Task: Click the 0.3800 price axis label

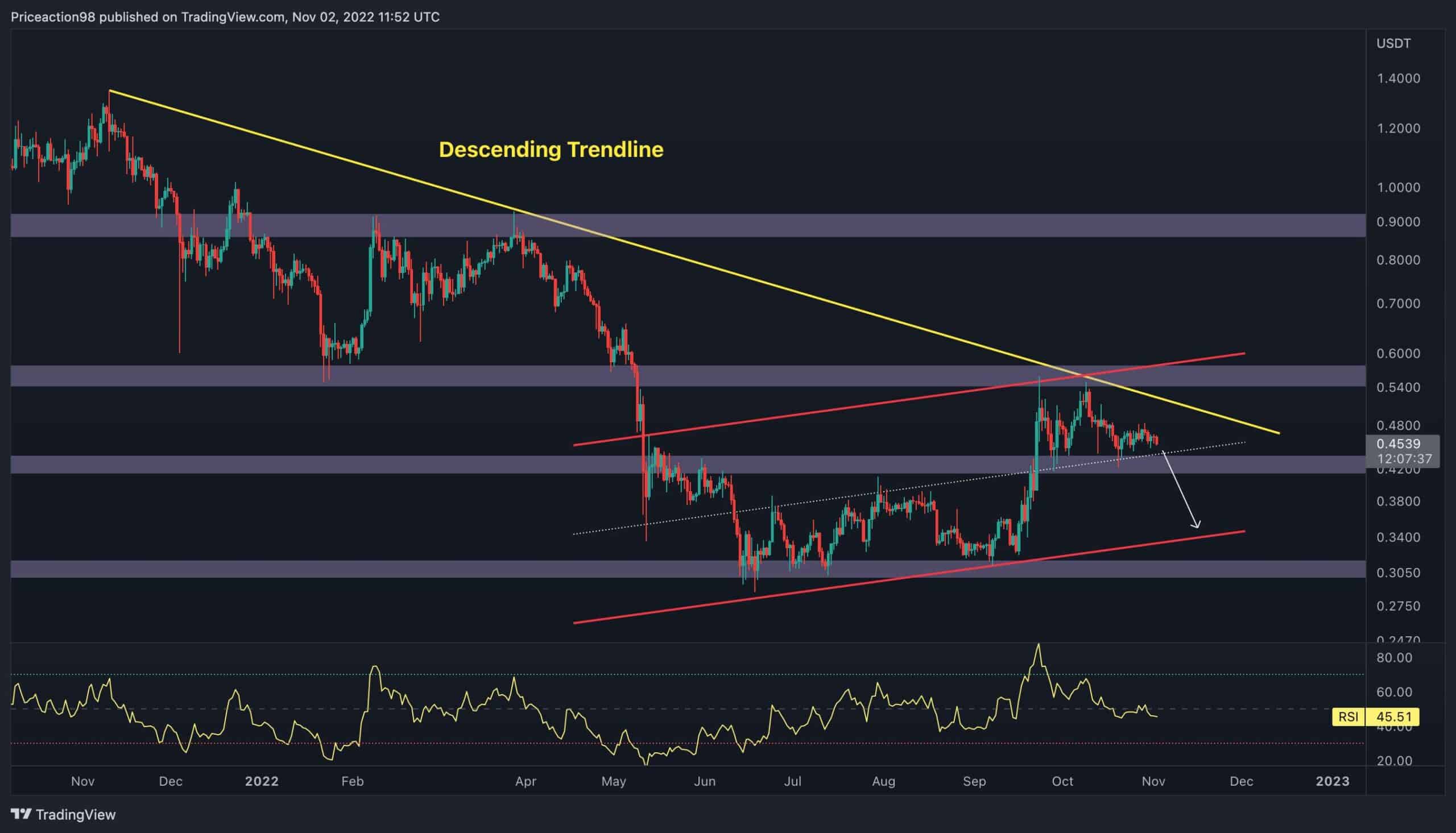Action: pyautogui.click(x=1398, y=502)
